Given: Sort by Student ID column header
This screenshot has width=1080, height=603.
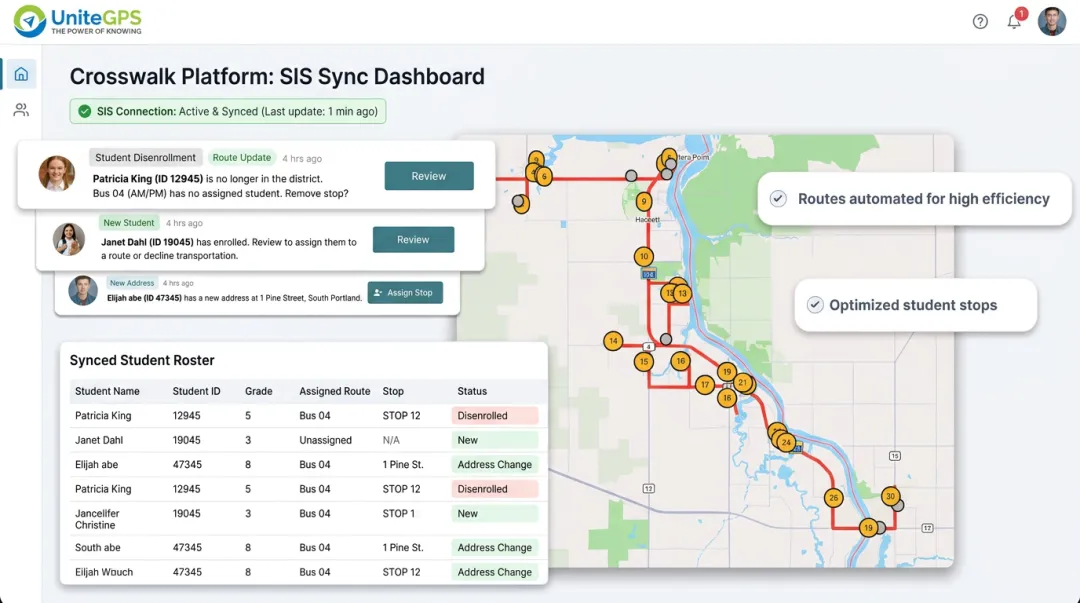Looking at the screenshot, I should pyautogui.click(x=196, y=391).
